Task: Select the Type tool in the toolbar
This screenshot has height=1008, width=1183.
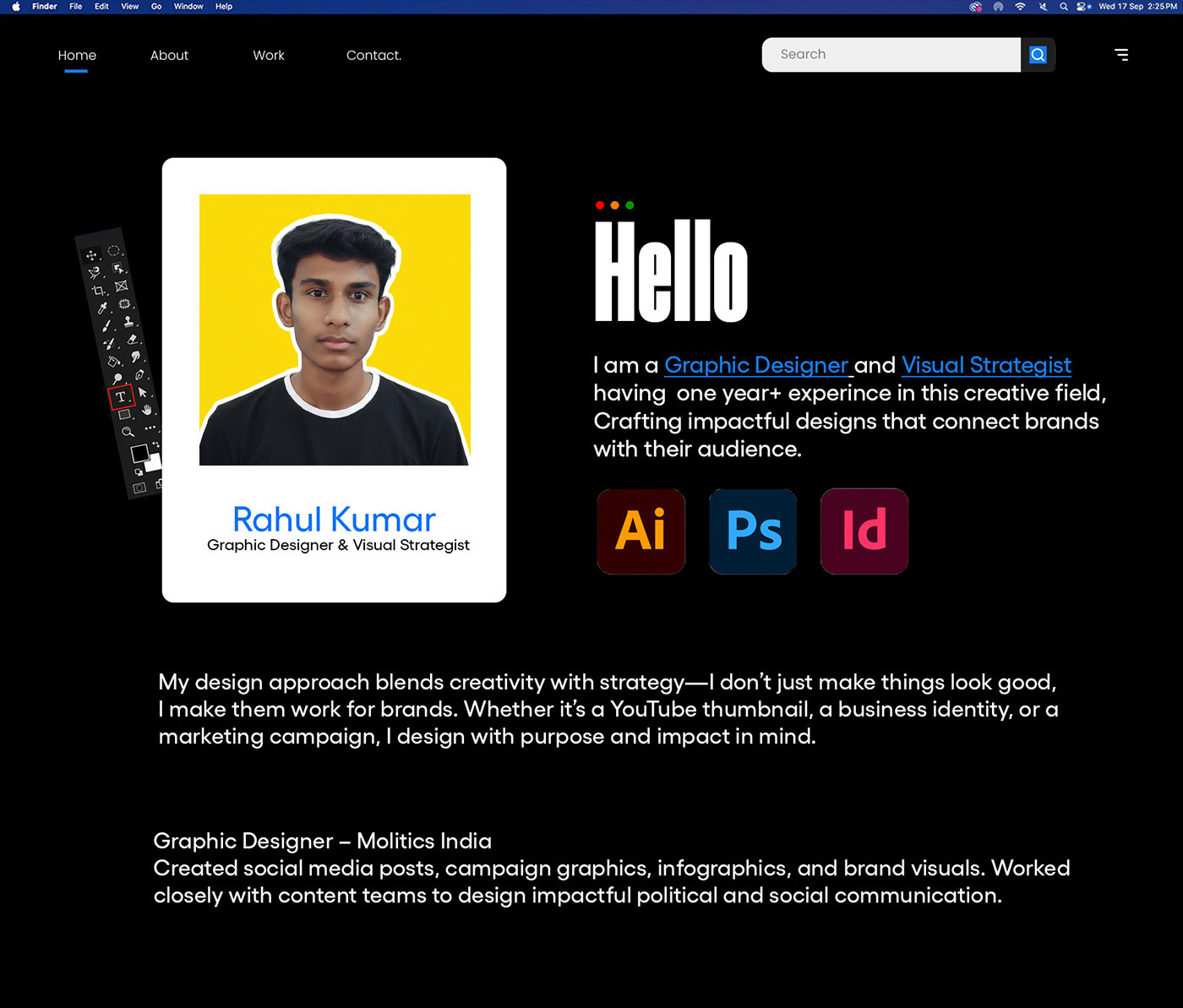Action: tap(122, 395)
